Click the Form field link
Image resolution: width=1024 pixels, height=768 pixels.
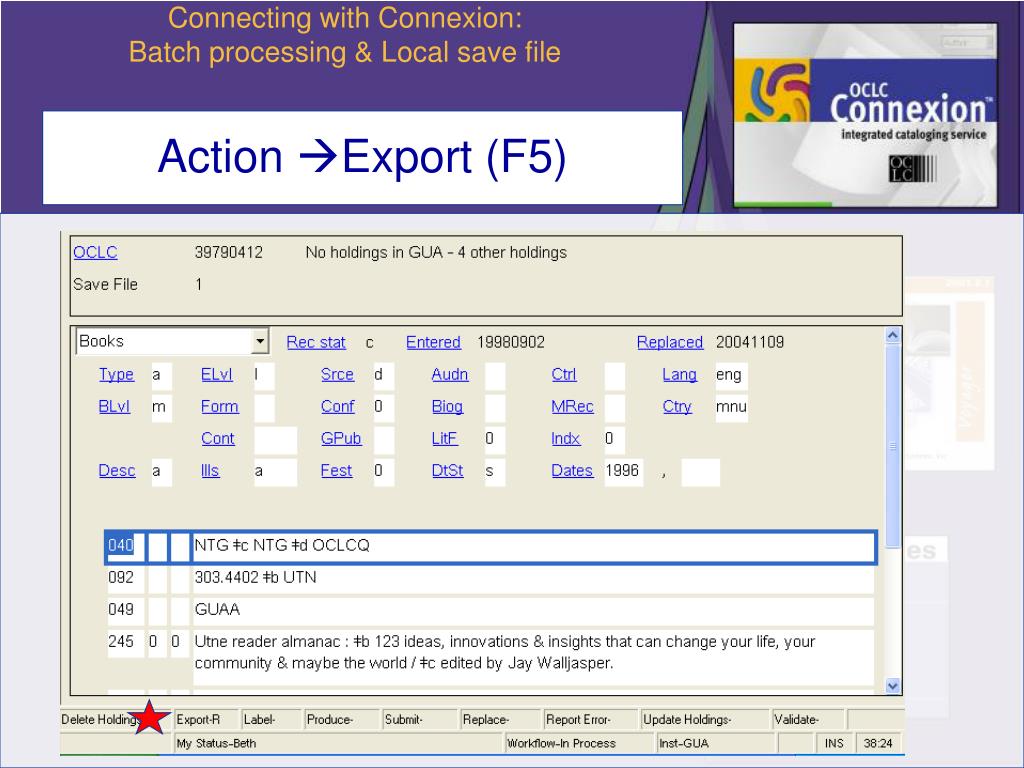[219, 406]
